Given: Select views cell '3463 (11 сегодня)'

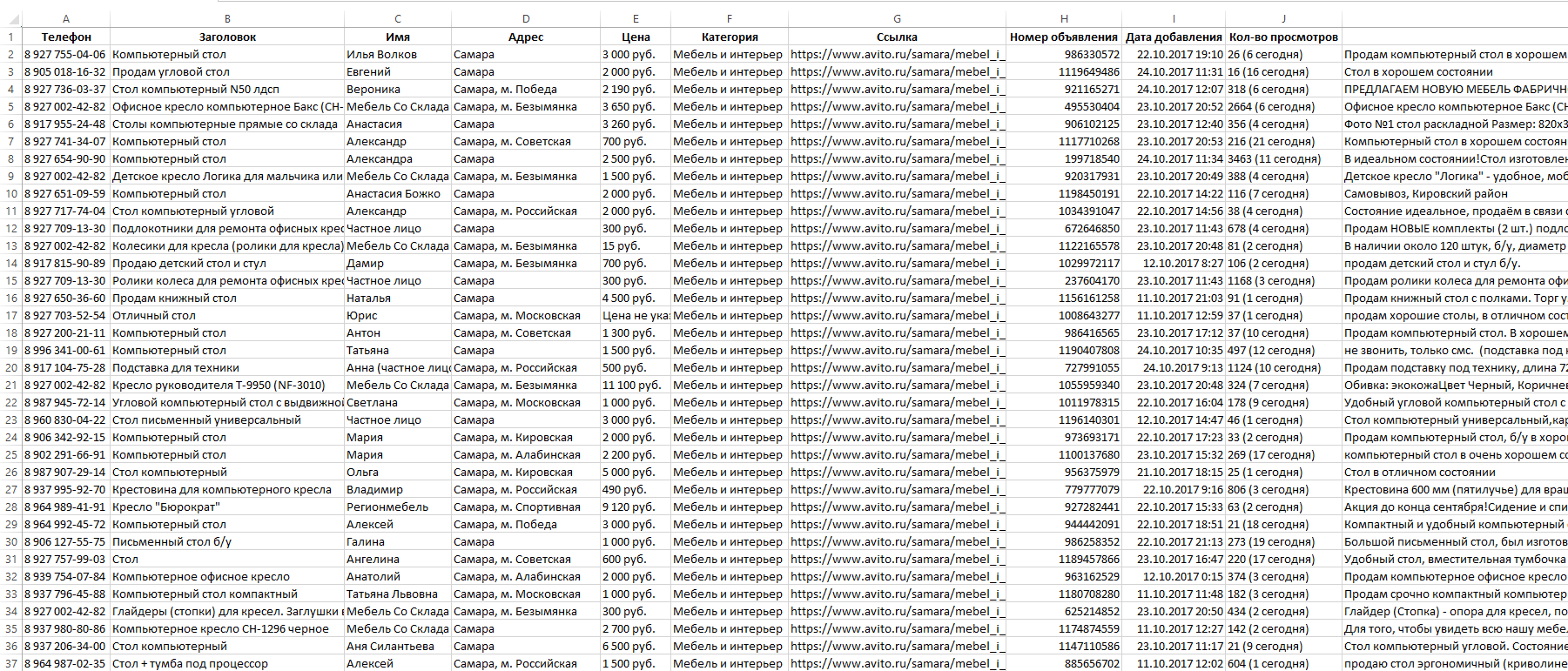Looking at the screenshot, I should click(x=1283, y=158).
